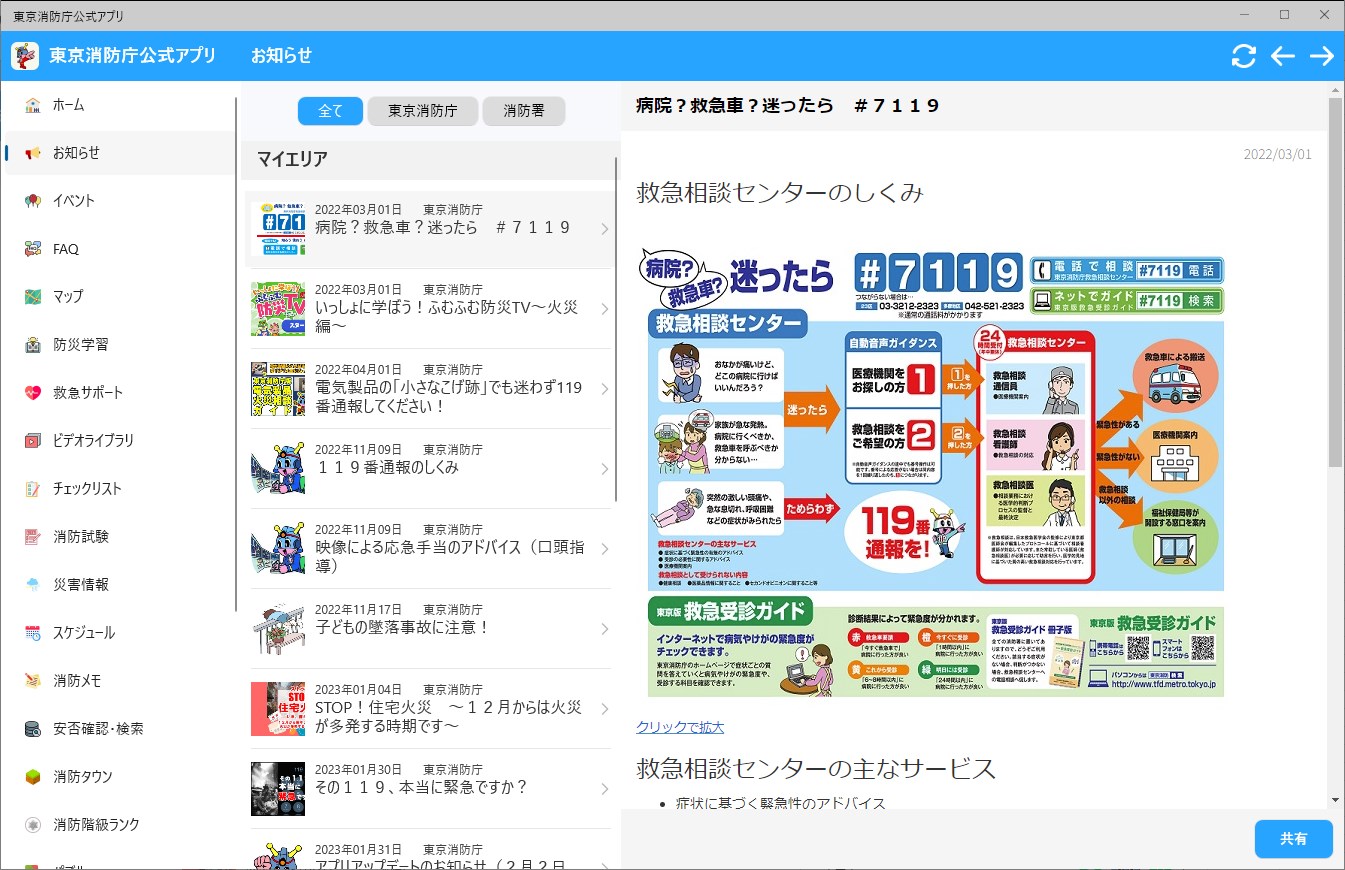This screenshot has height=870, width=1345.
Task: Select the １１９番通報のしくみ title text
Action: (387, 467)
